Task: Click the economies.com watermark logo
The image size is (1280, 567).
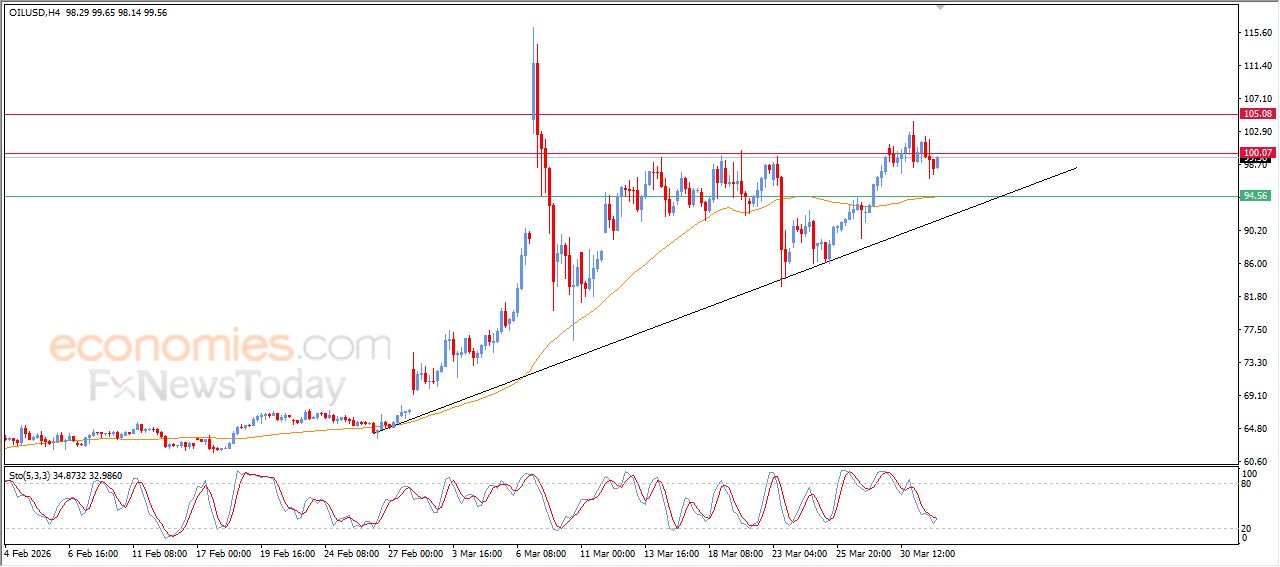Action: click(220, 347)
